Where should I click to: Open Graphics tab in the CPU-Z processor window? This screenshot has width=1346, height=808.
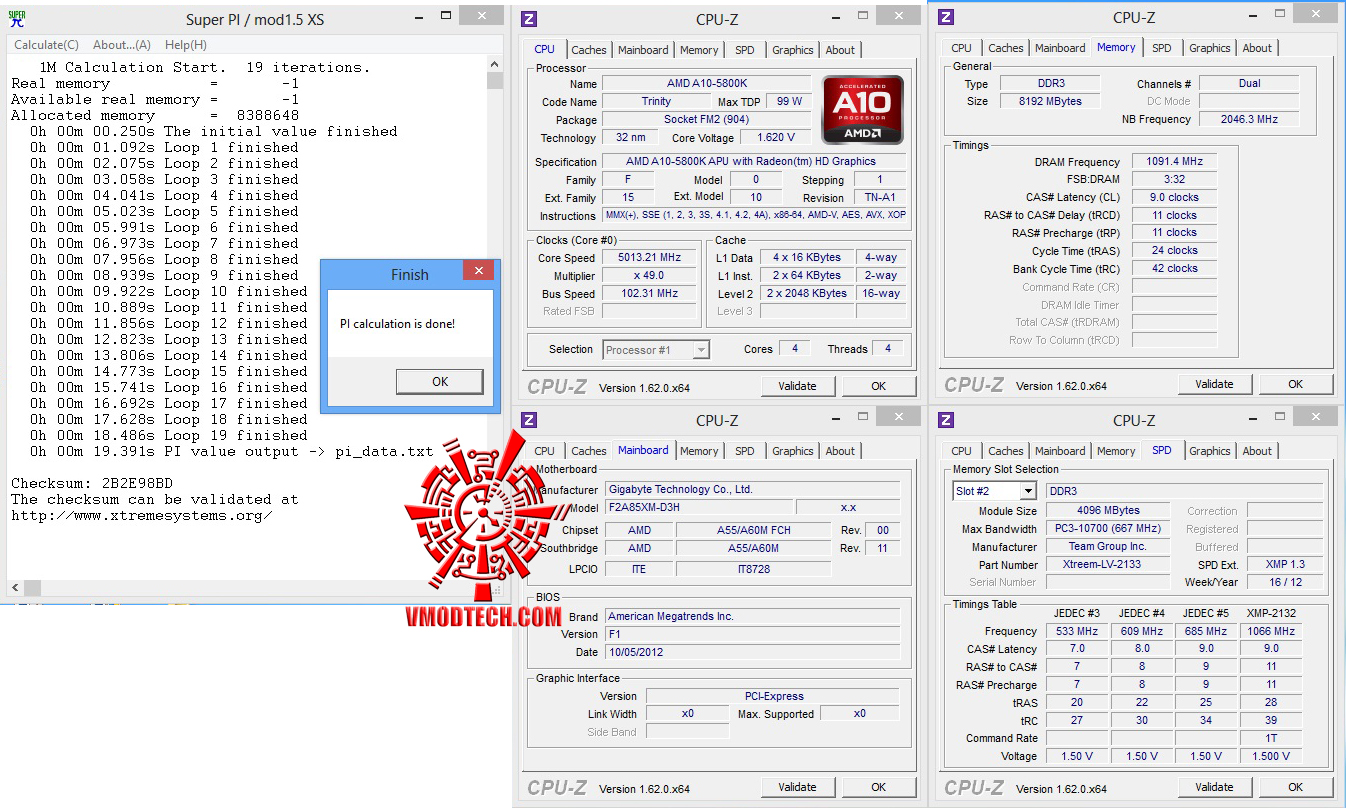793,50
